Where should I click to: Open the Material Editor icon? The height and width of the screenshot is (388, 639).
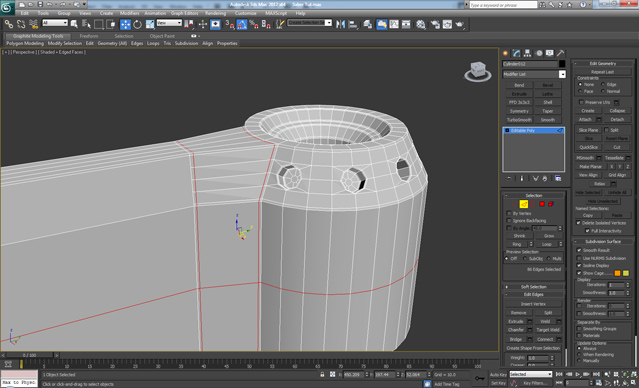tap(421, 24)
